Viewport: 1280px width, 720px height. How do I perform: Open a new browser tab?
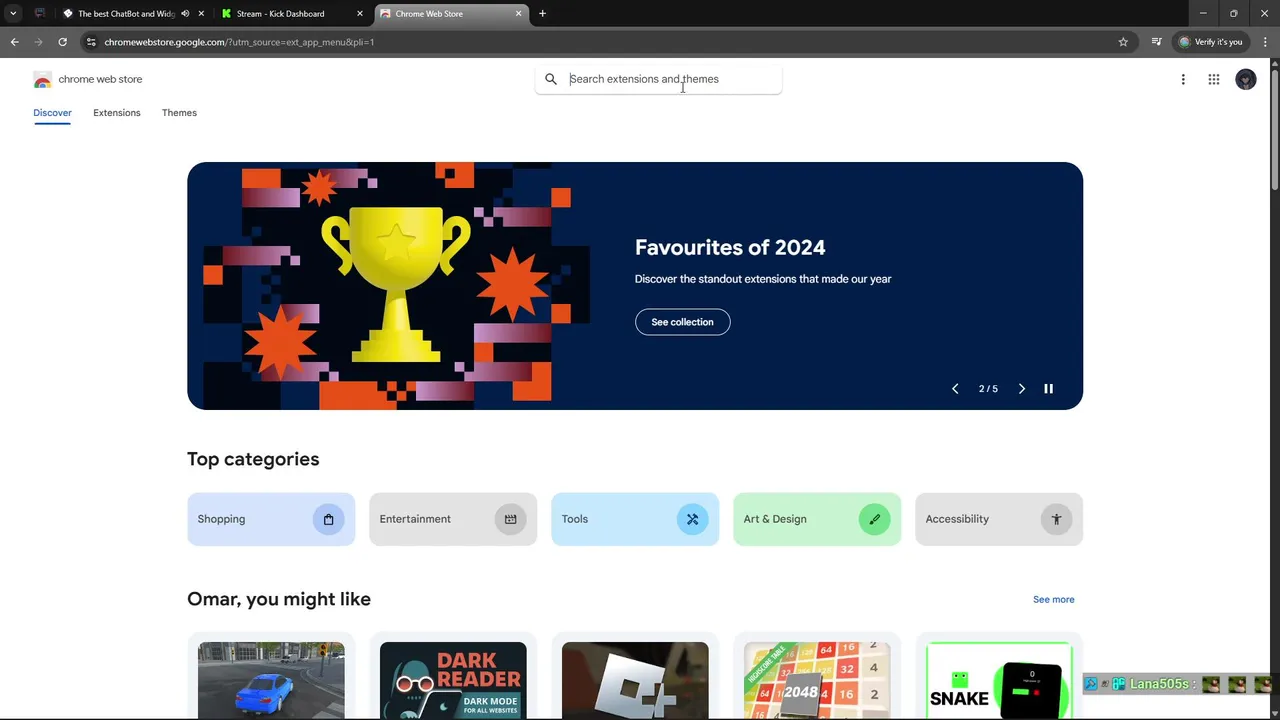[542, 14]
